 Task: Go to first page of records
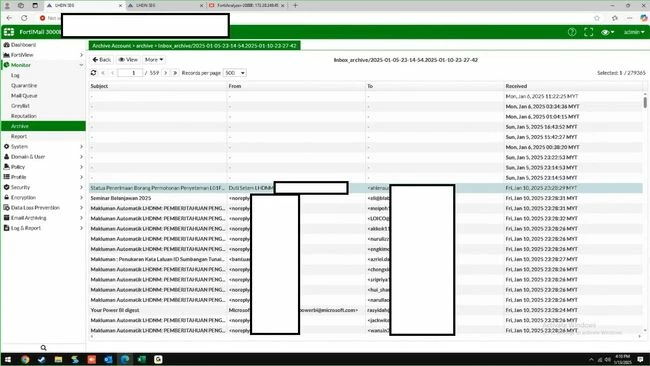click(103, 73)
